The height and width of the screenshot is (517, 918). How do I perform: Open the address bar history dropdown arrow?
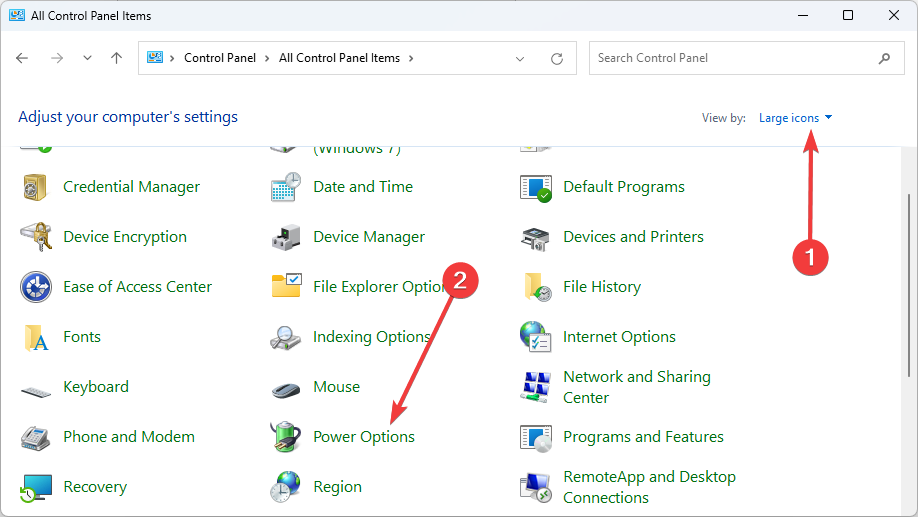(x=520, y=59)
